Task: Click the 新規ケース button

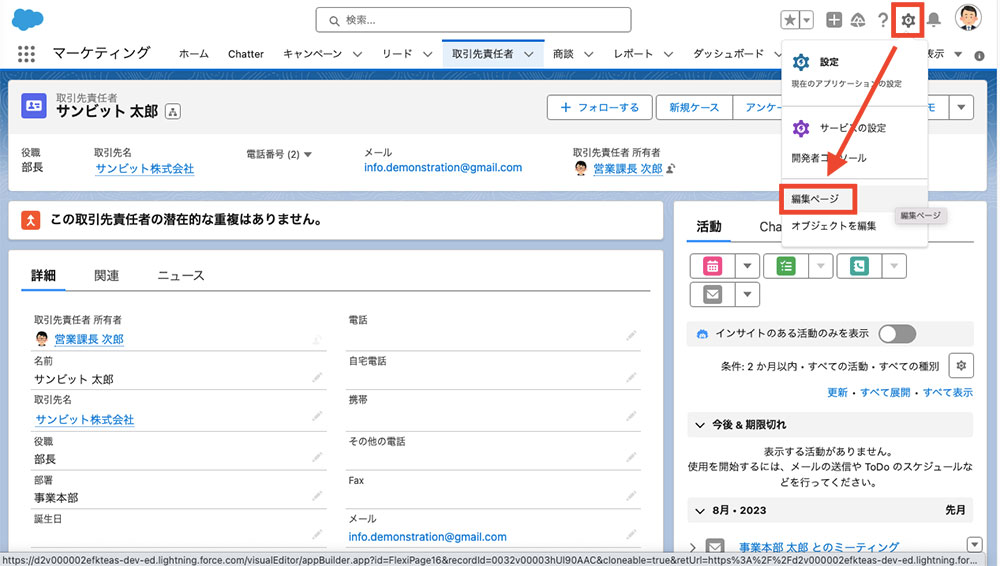Action: pos(694,107)
